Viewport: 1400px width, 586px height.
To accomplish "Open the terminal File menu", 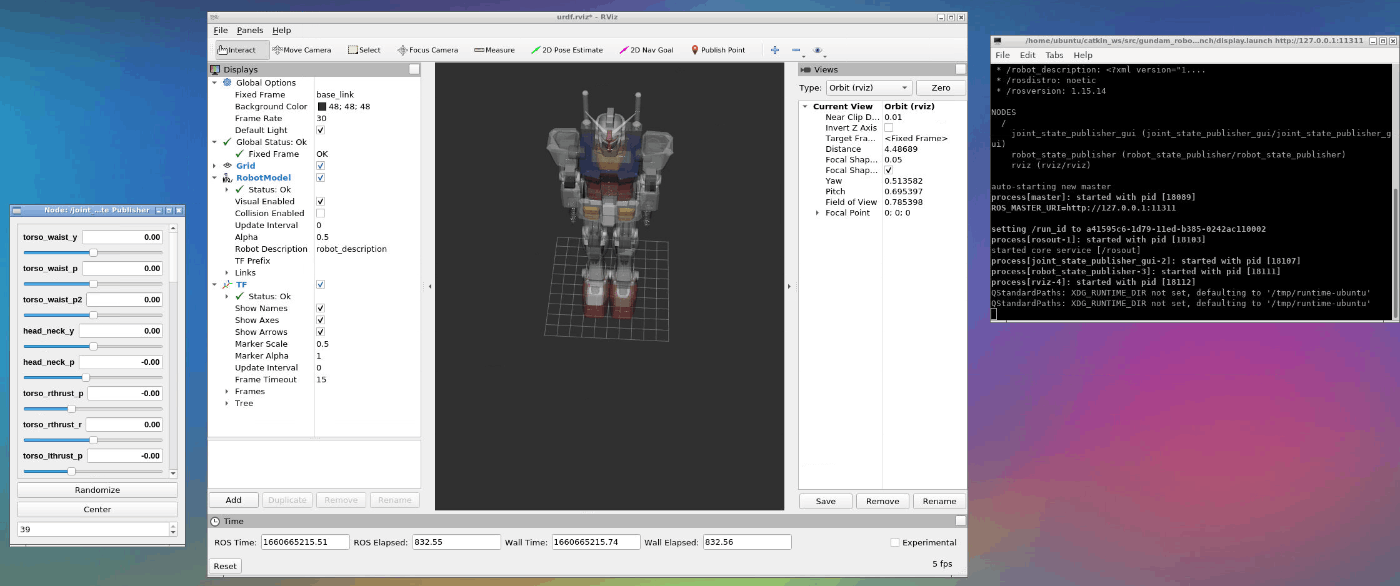I will (1002, 55).
